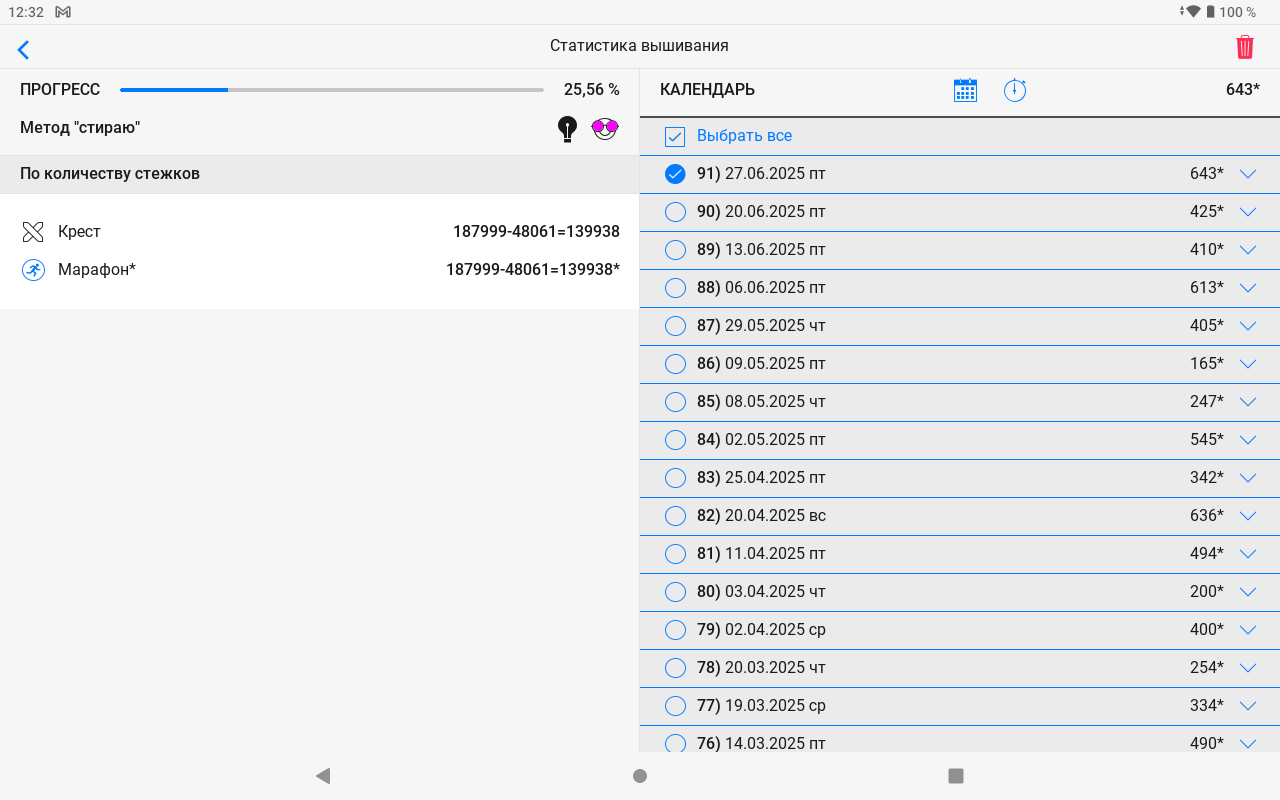Tap the back arrow icon

click(x=24, y=49)
